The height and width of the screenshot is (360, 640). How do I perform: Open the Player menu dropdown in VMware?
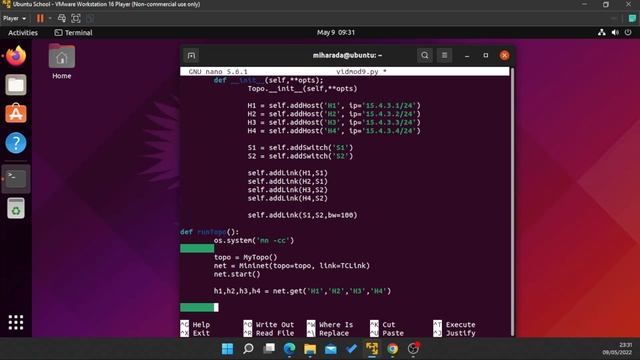click(x=14, y=18)
